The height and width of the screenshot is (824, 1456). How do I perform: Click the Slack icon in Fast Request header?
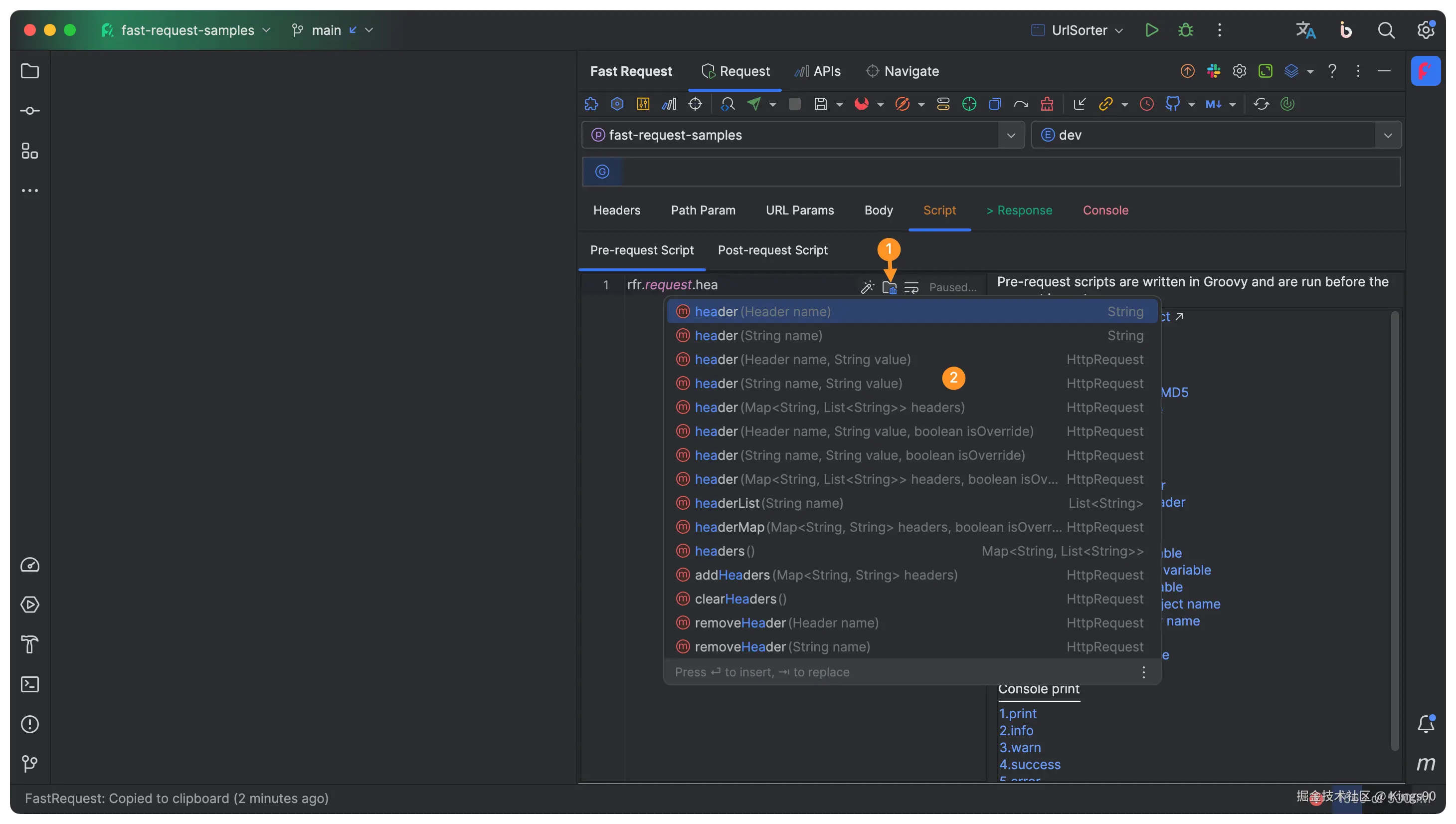[1213, 71]
